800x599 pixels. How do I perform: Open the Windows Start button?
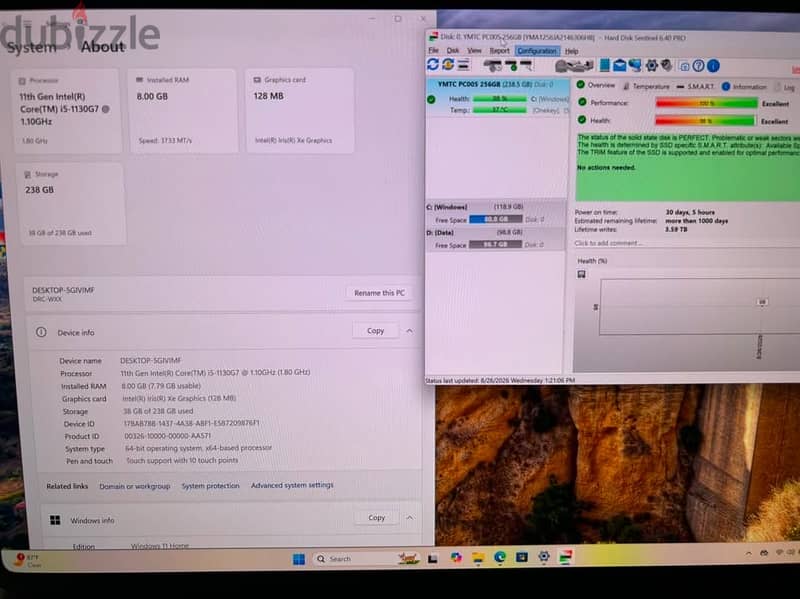click(298, 559)
